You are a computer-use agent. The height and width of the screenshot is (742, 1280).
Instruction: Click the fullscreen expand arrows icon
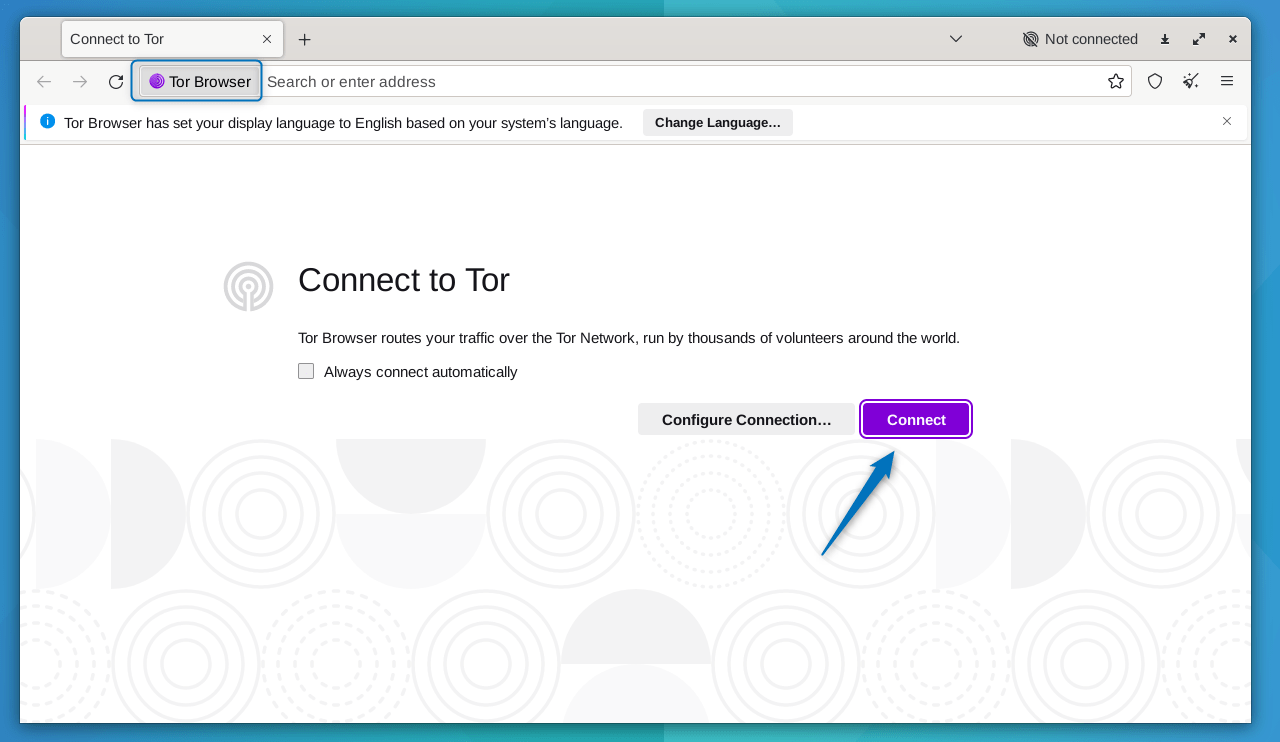click(1198, 38)
